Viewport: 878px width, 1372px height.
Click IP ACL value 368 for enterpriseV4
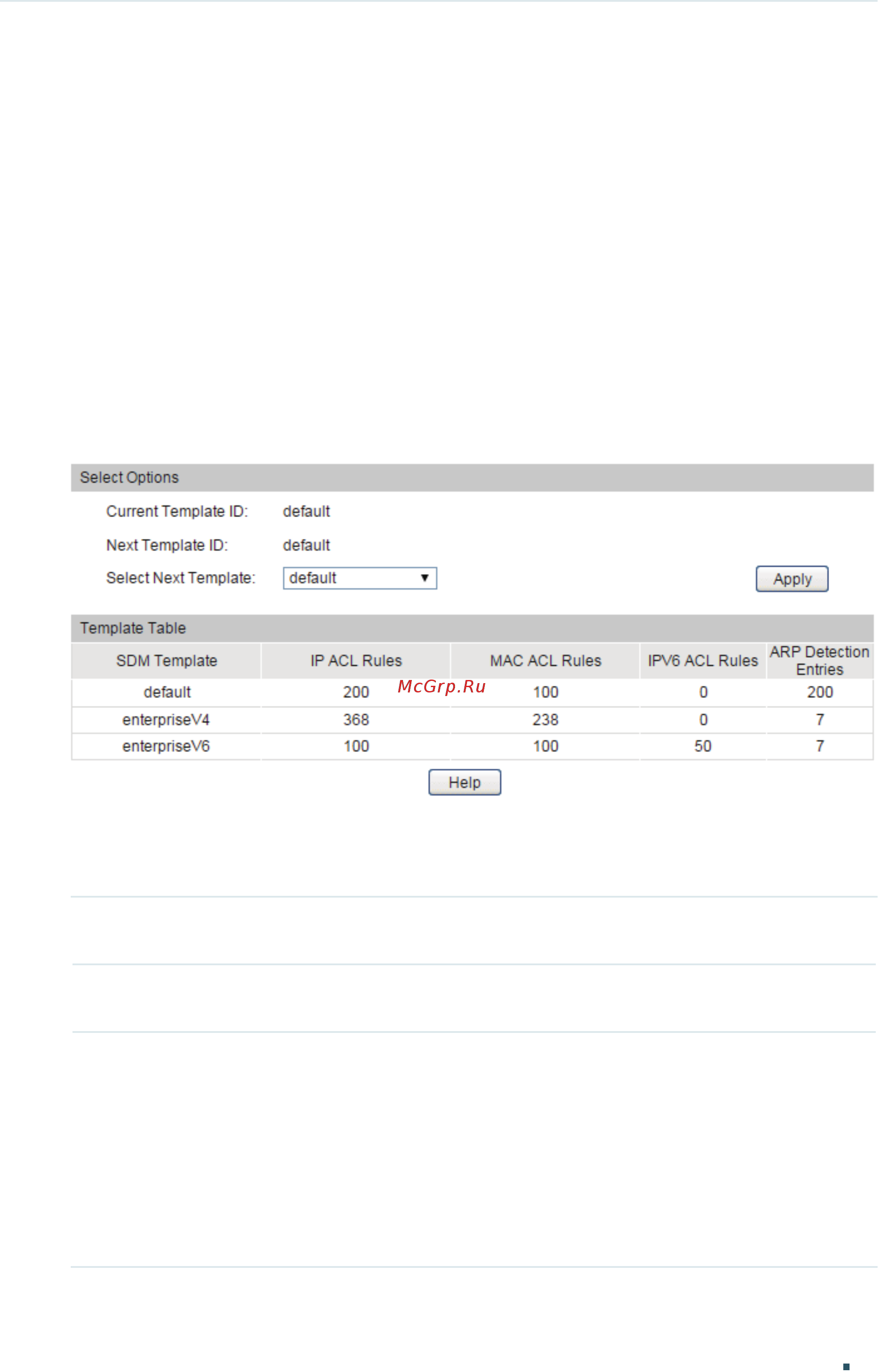point(356,719)
